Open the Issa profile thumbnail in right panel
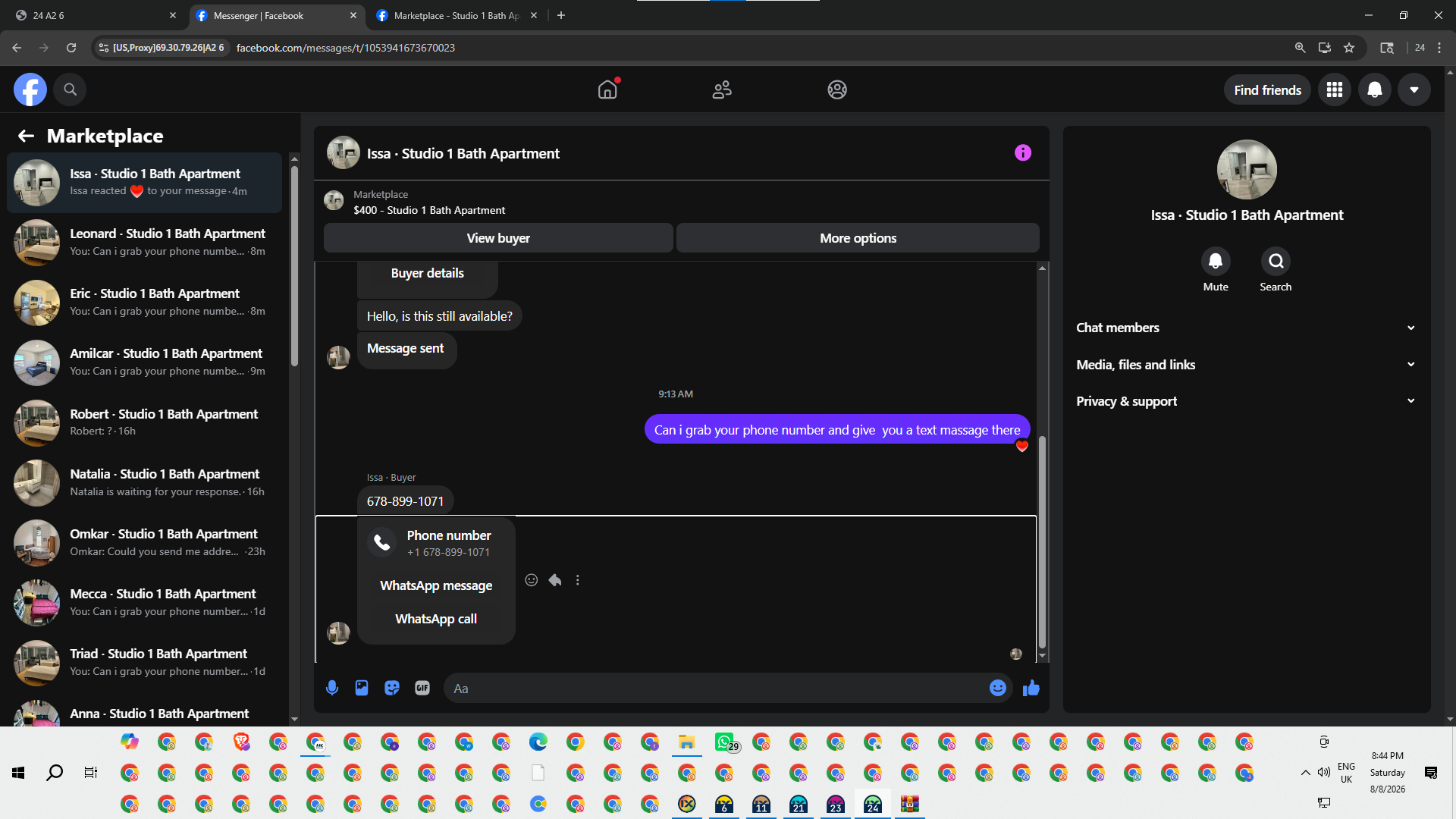 1247,170
